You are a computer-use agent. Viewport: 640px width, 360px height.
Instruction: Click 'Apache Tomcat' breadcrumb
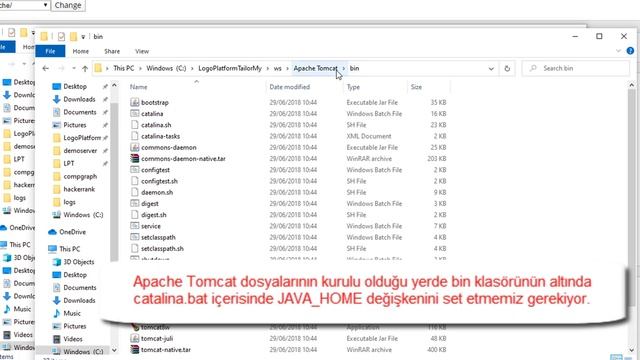(x=316, y=68)
